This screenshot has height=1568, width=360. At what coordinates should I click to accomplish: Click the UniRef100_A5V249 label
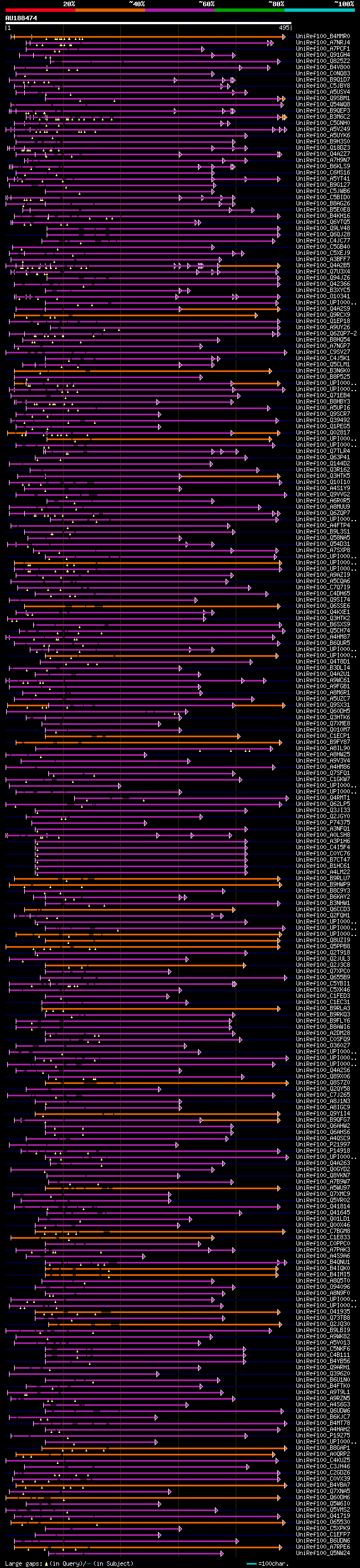(323, 129)
